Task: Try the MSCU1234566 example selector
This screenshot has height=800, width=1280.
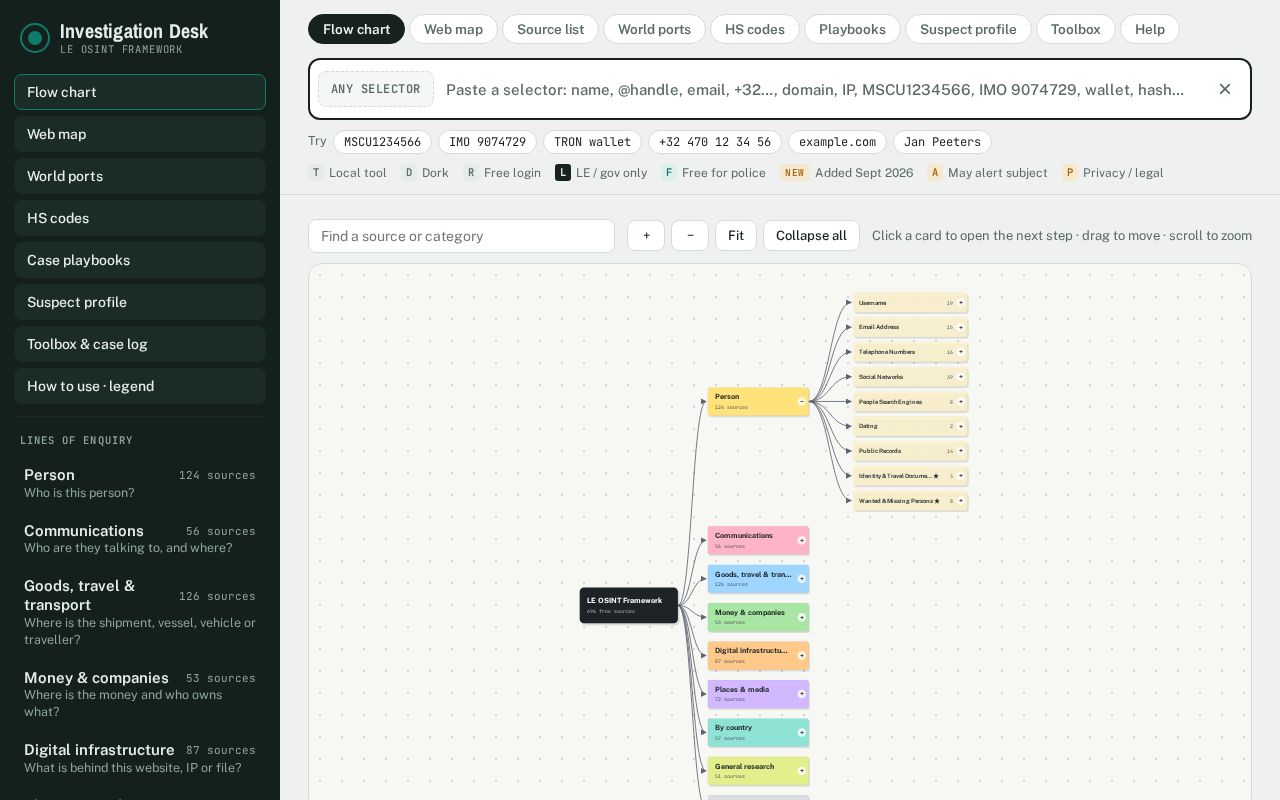Action: (x=382, y=142)
